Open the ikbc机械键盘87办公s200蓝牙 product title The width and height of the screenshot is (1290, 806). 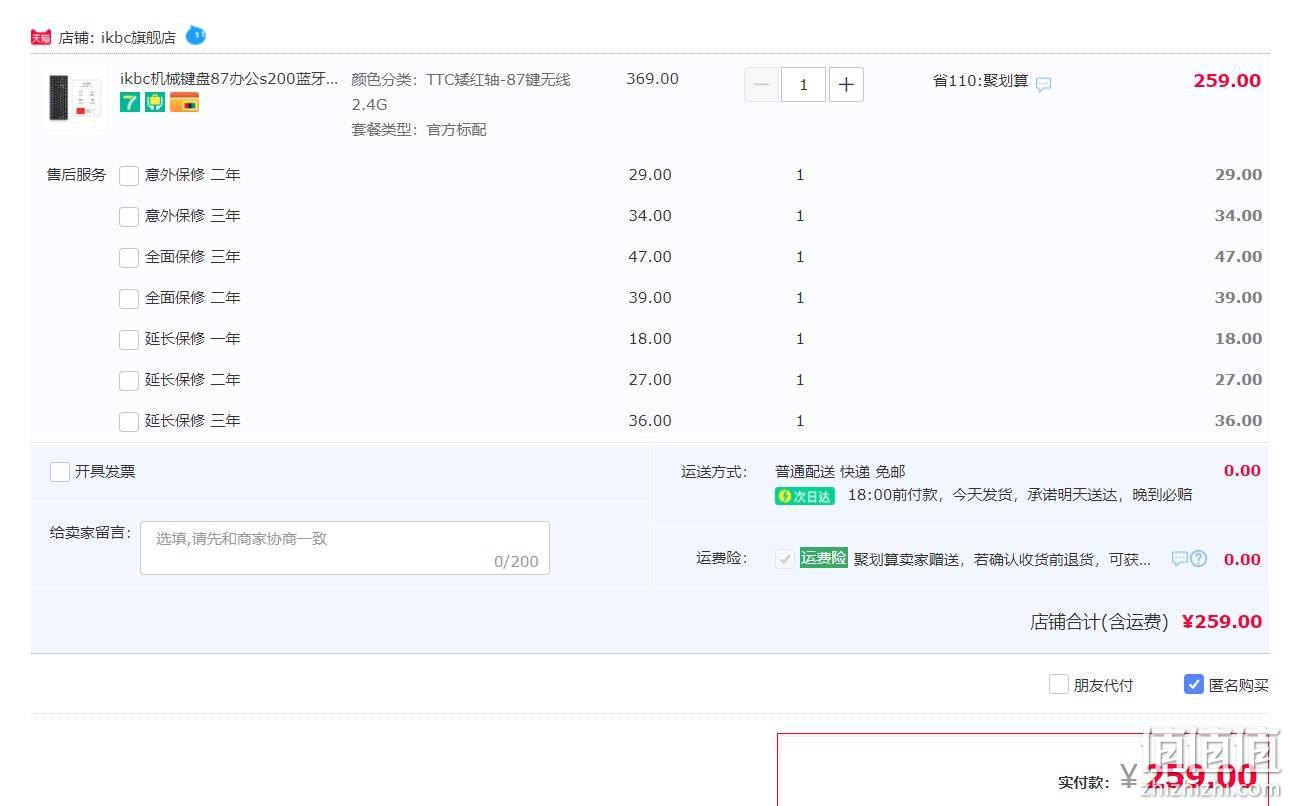[x=229, y=80]
